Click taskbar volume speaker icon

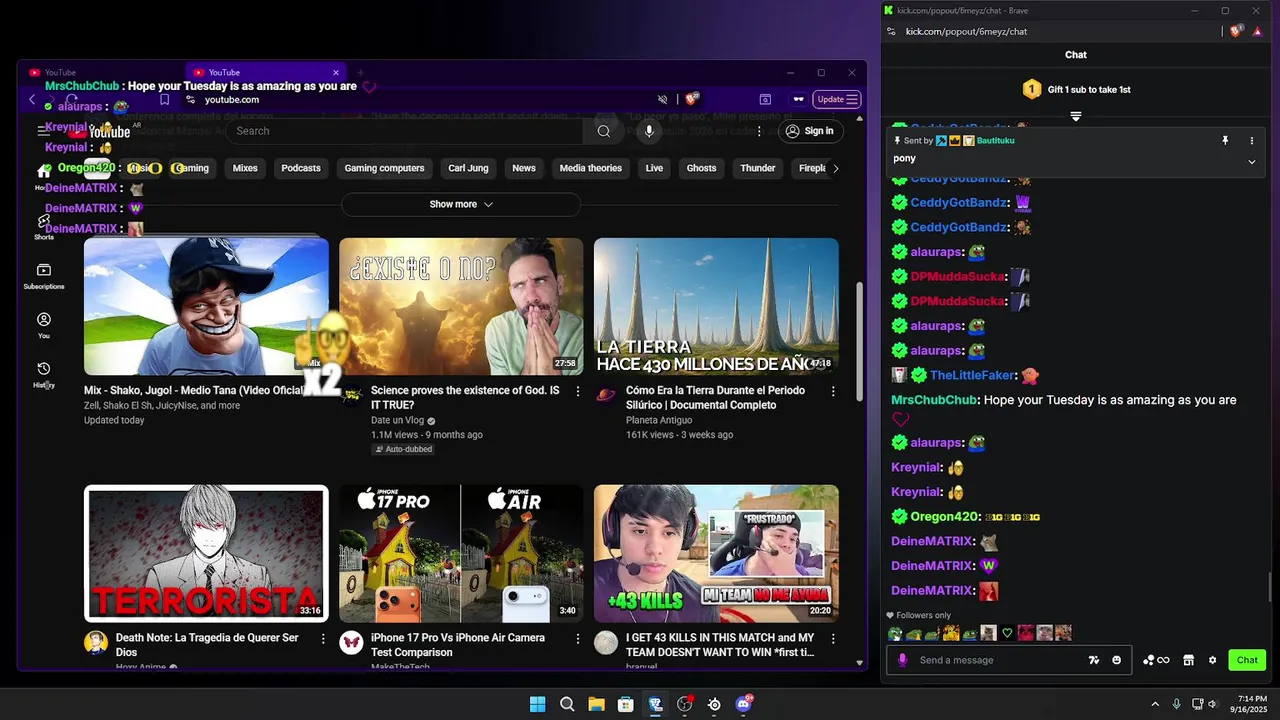click(1213, 704)
